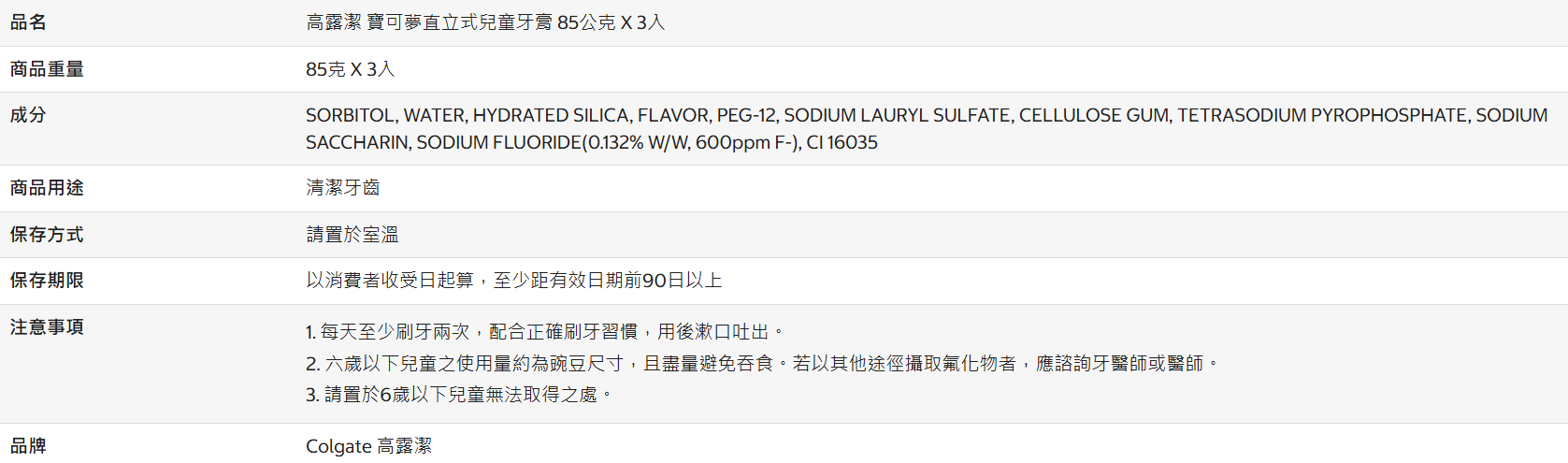
Task: Click the ingredients line starting with SORBITOL
Action: (x=927, y=115)
